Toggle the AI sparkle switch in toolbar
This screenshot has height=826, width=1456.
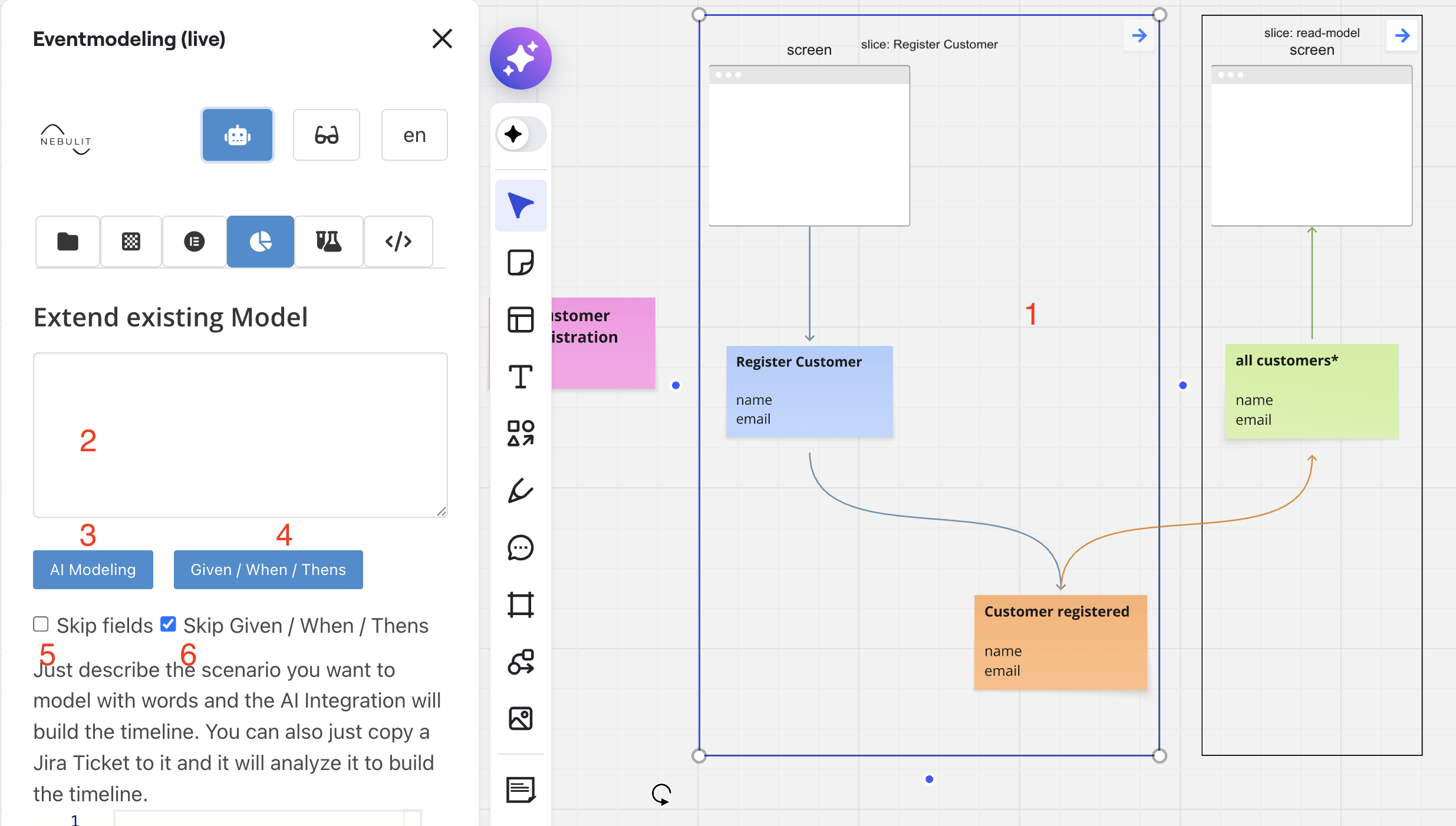coord(521,134)
